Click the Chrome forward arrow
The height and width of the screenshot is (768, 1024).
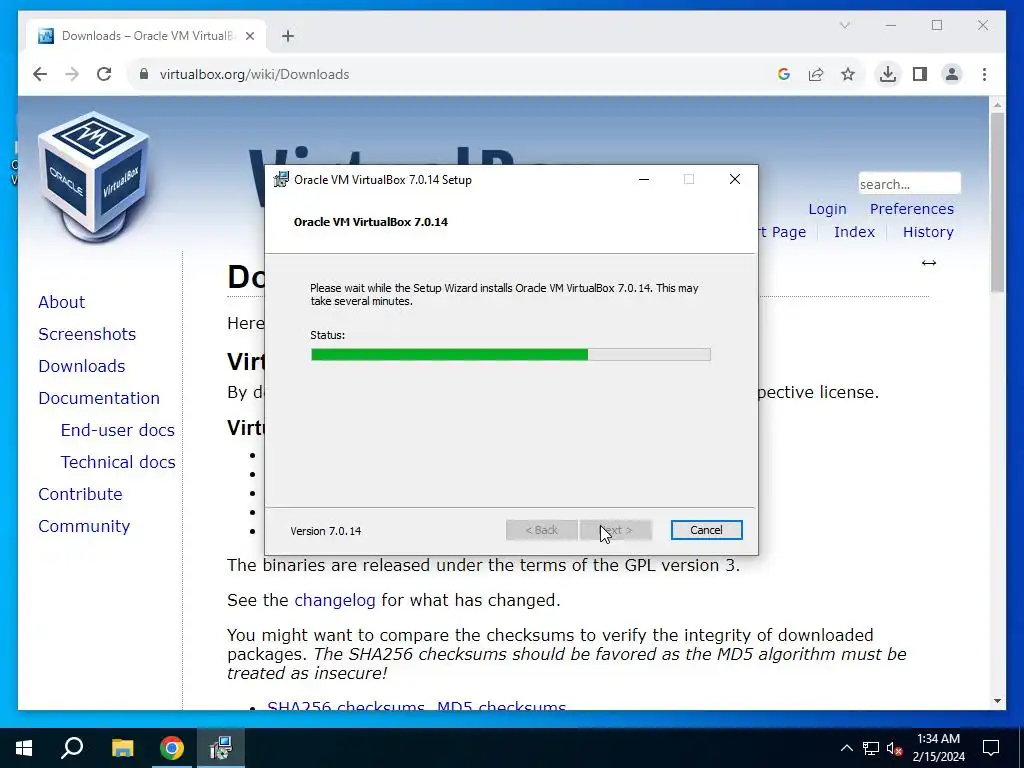[72, 74]
